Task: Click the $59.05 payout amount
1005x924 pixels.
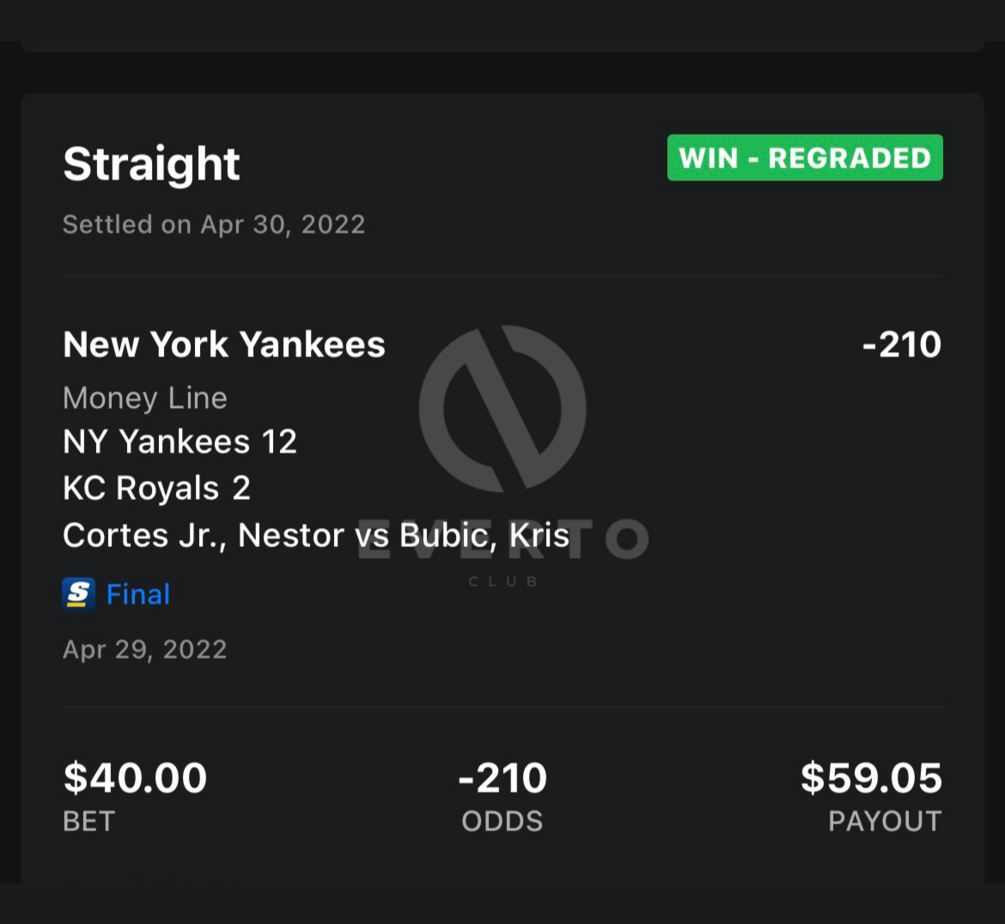Action: pyautogui.click(x=871, y=778)
